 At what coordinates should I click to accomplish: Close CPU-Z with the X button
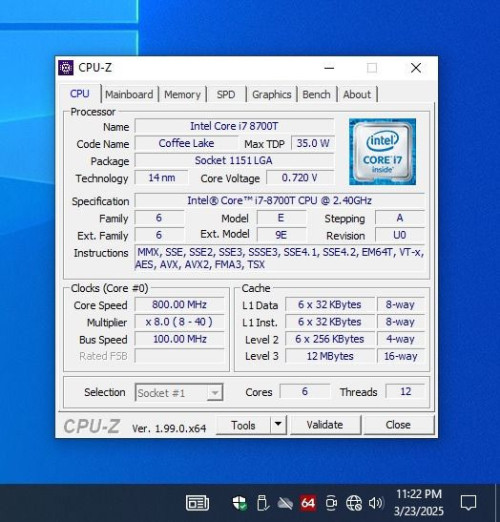tap(416, 68)
